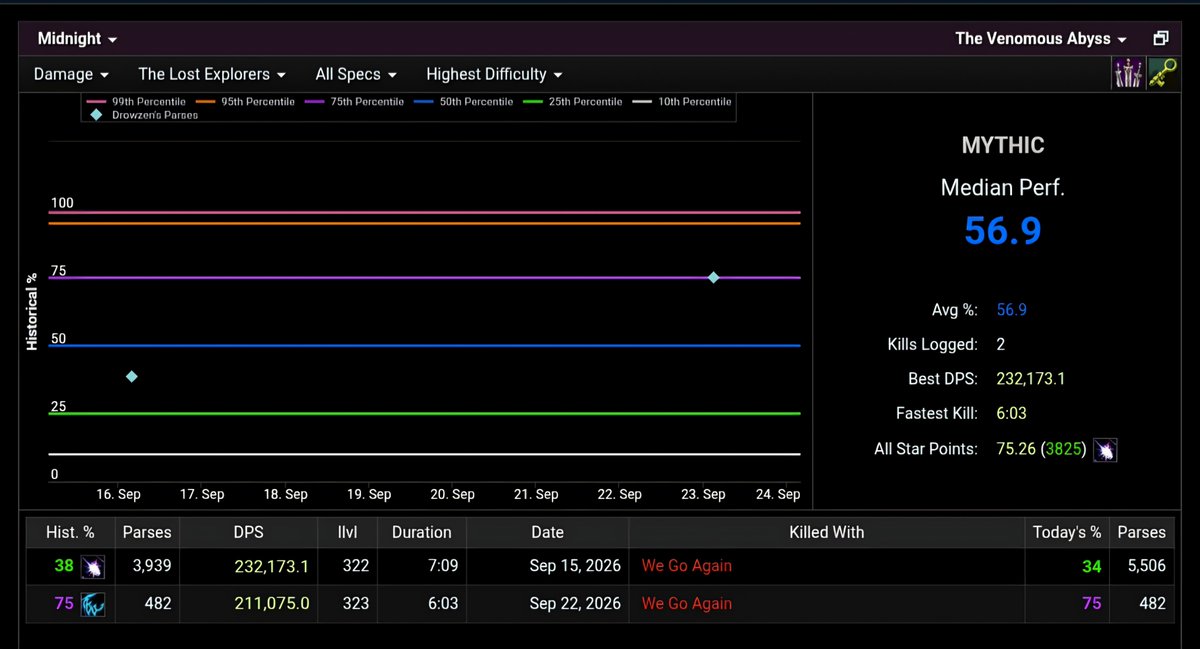Toggle the 10th Percentile legend series

pos(682,102)
